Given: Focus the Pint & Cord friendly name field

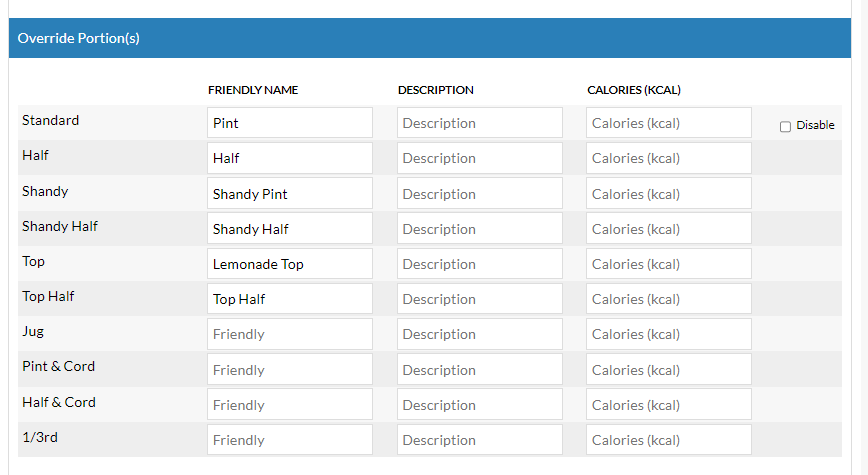Looking at the screenshot, I should point(289,370).
